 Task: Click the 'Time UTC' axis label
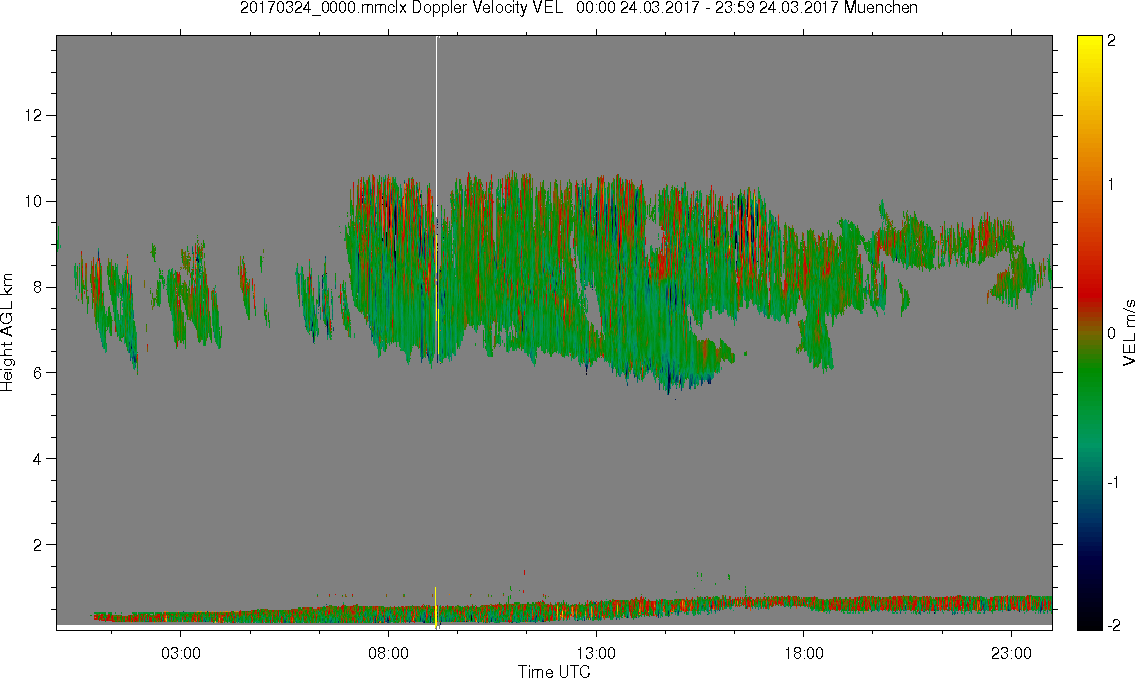pyautogui.click(x=554, y=671)
